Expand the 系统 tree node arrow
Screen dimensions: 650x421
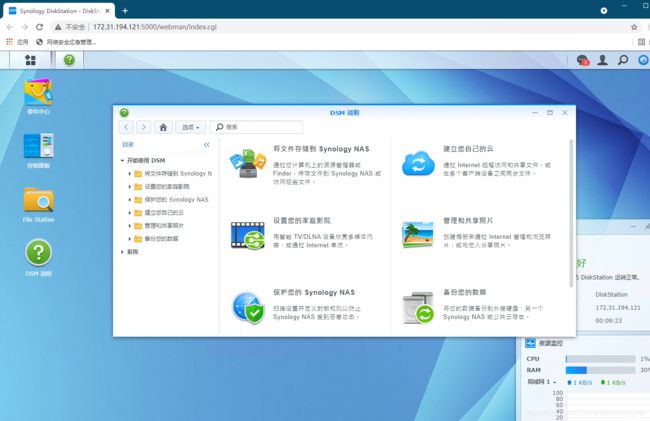pos(122,252)
